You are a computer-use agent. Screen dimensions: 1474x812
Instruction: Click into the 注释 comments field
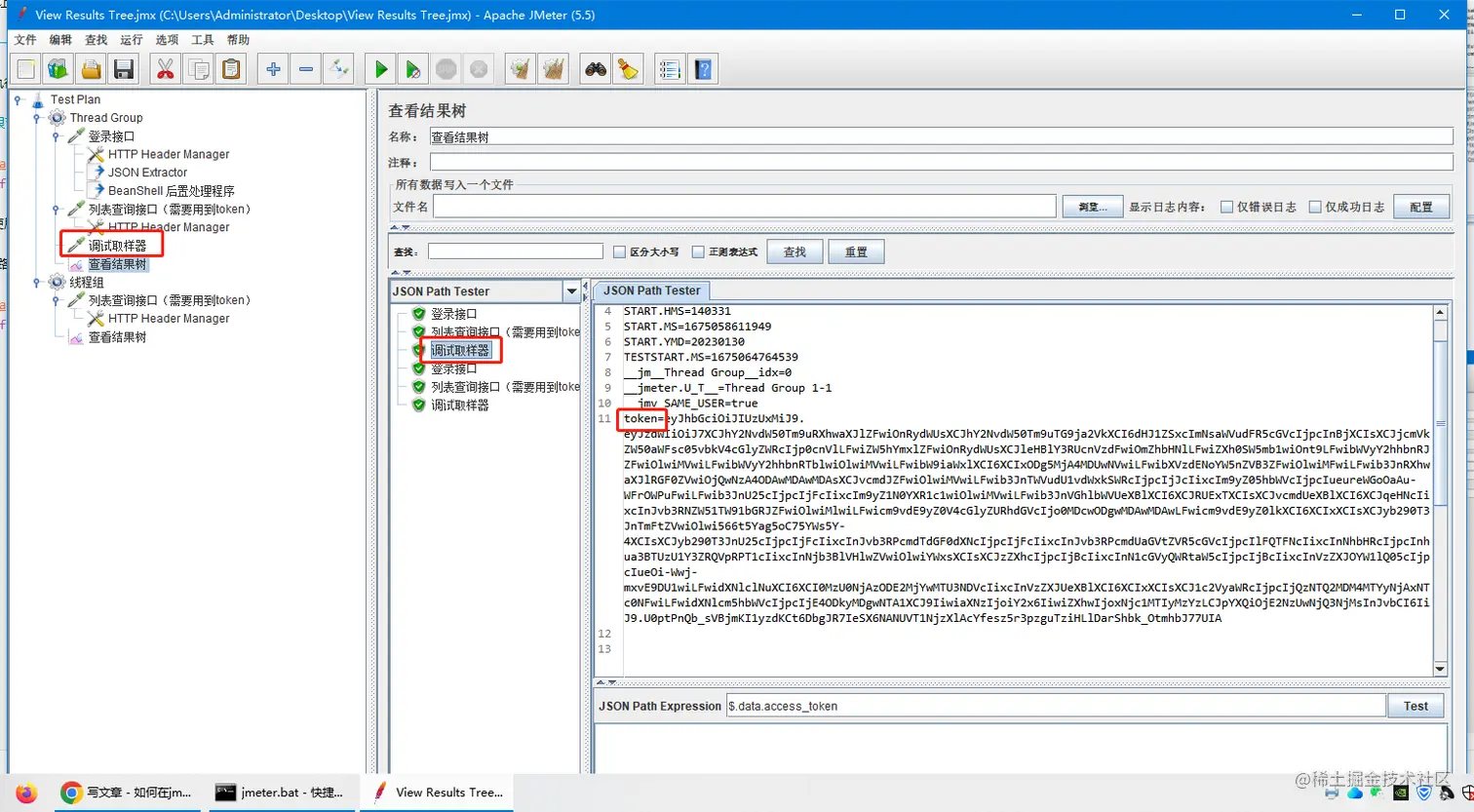pyautogui.click(x=941, y=162)
